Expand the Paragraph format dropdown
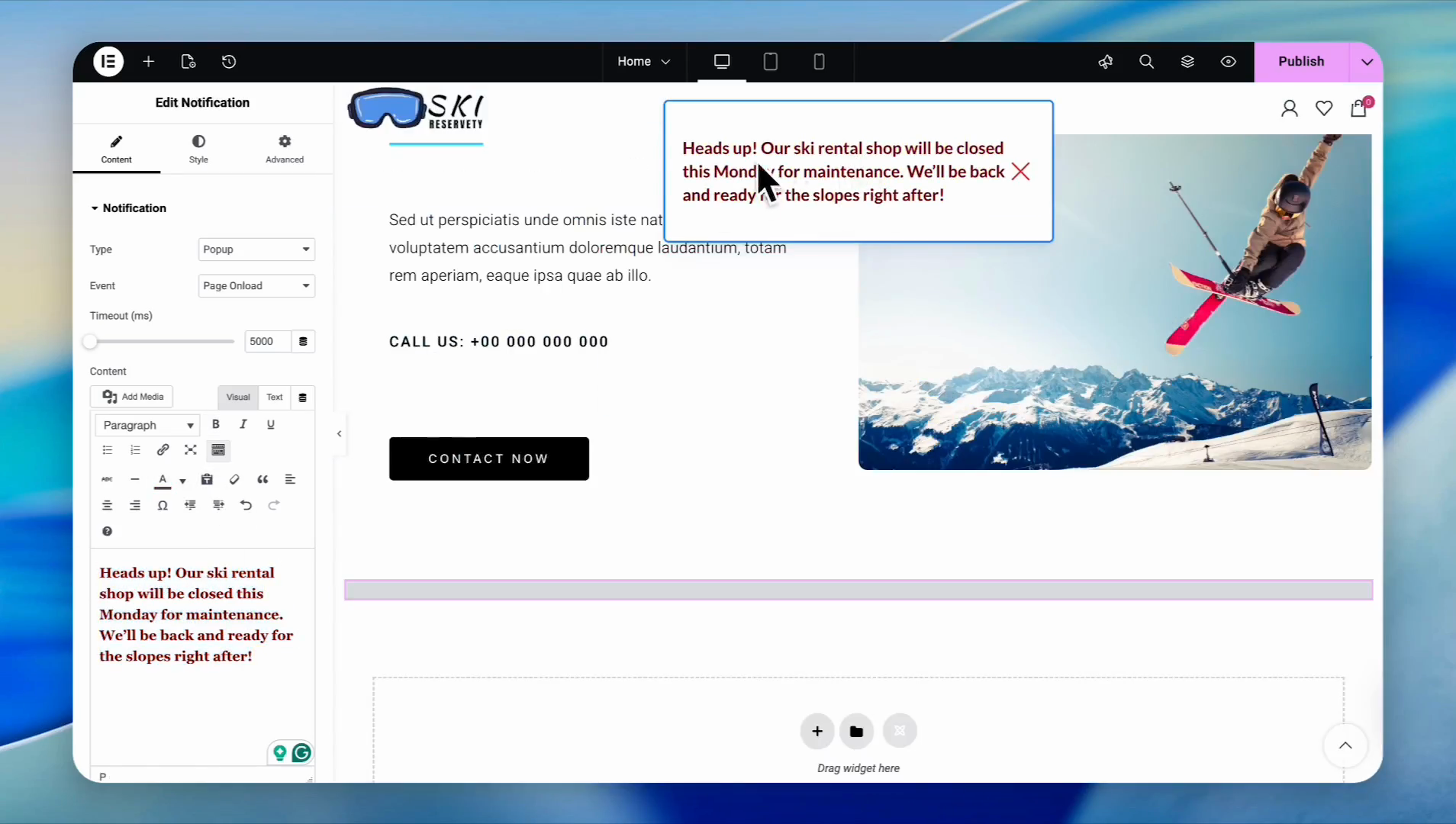Image resolution: width=1456 pixels, height=824 pixels. (x=148, y=425)
